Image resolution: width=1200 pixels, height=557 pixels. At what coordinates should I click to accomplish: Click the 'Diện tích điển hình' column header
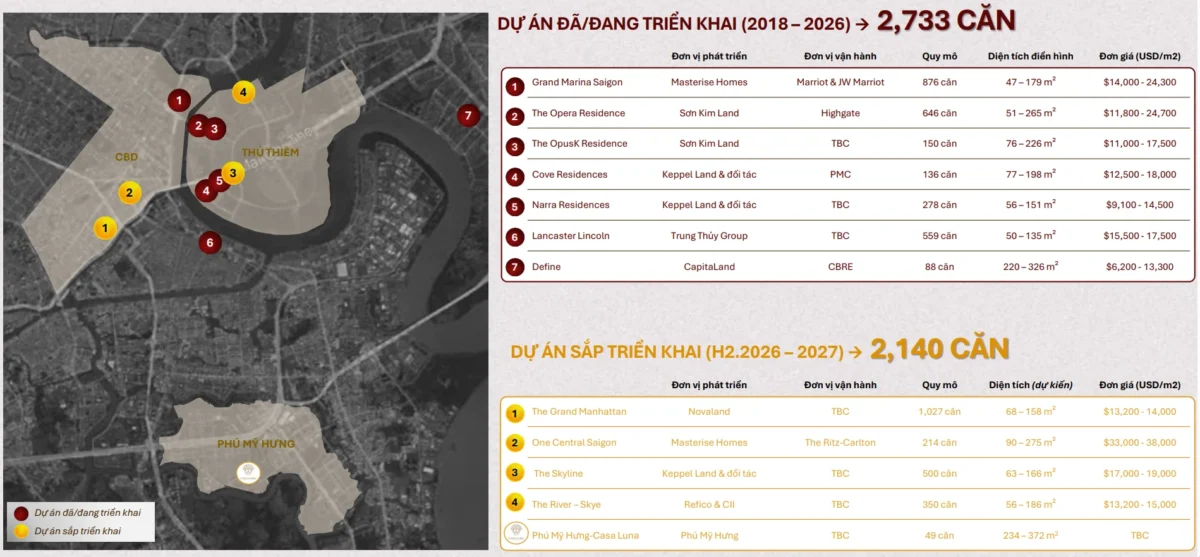(1030, 56)
